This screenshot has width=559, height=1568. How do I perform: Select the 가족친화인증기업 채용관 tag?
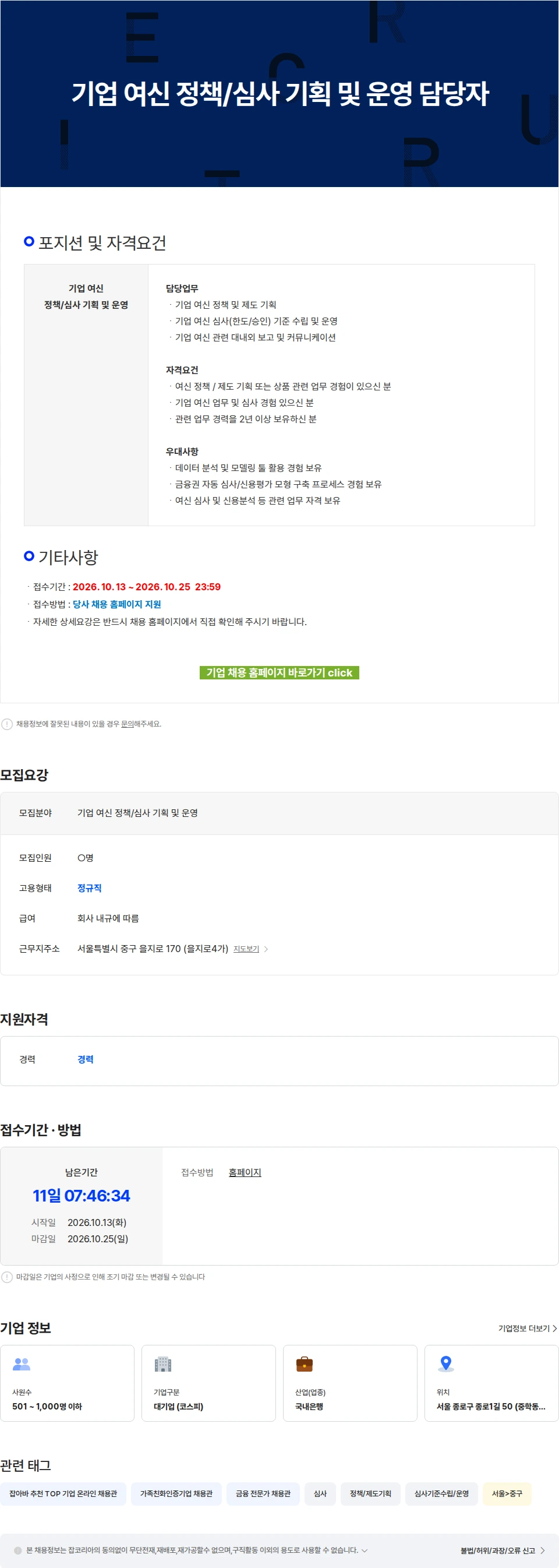click(x=176, y=1494)
